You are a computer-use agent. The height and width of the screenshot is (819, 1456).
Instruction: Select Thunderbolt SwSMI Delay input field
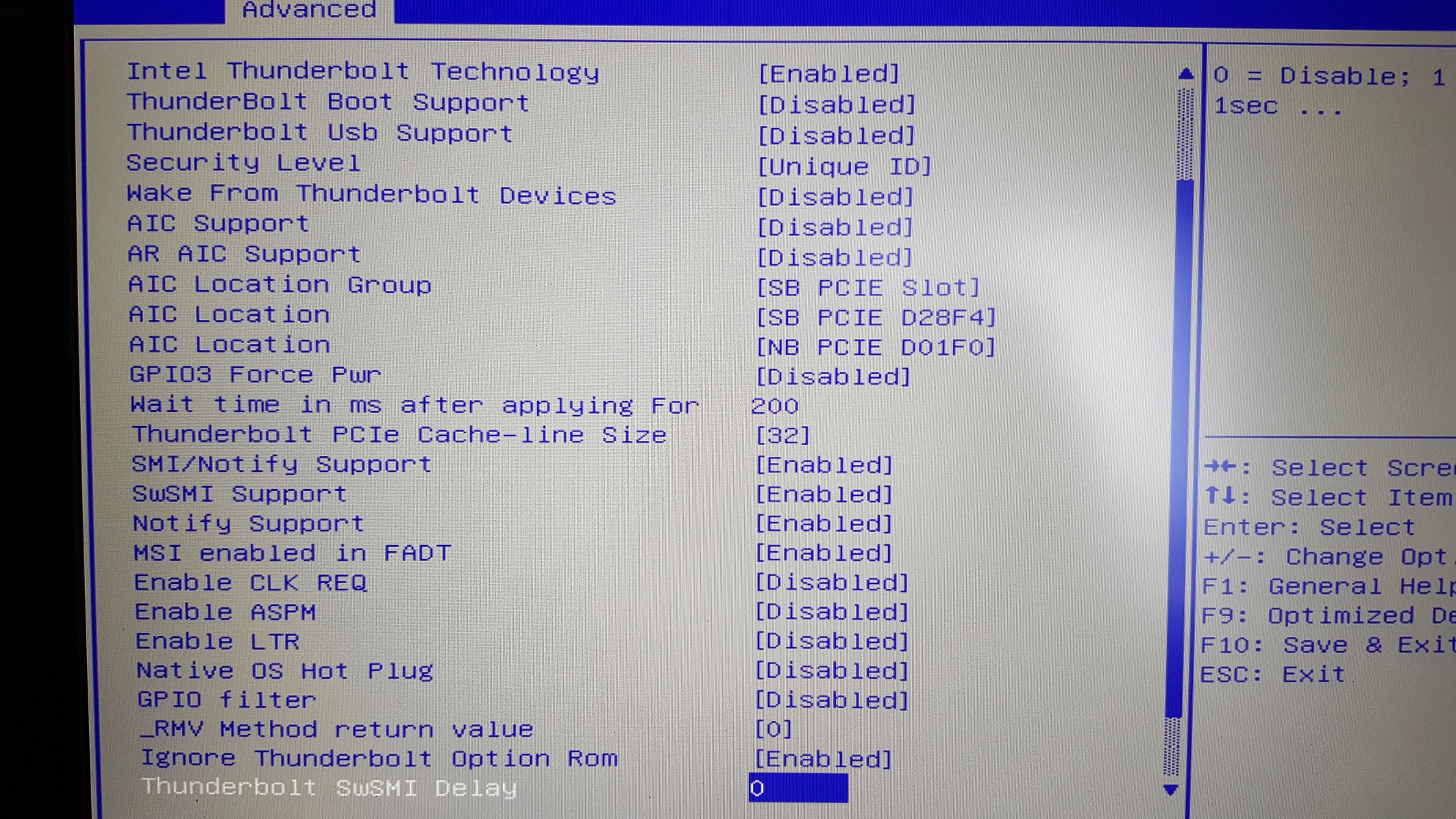(x=798, y=788)
